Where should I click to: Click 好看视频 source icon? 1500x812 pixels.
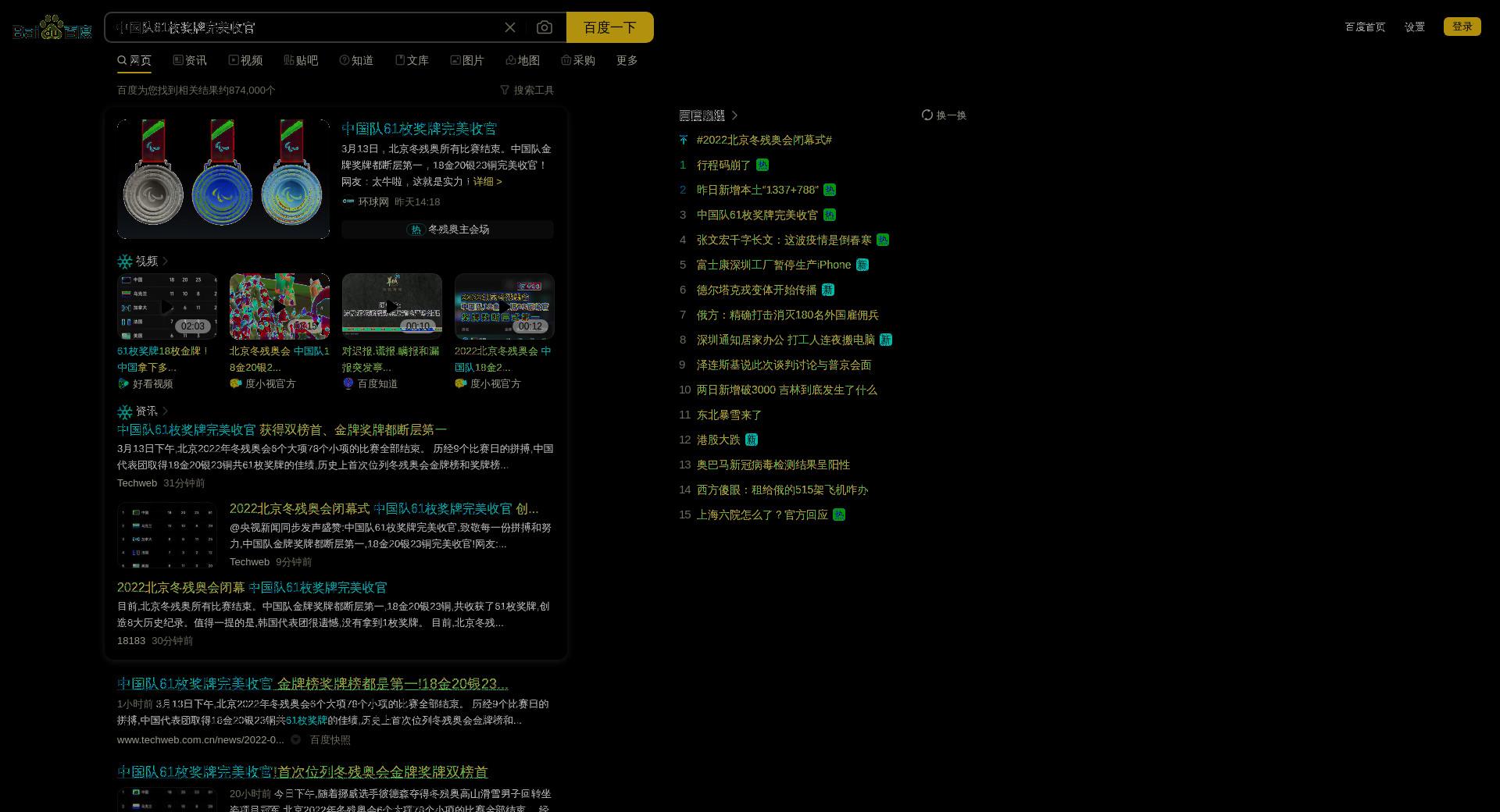click(x=123, y=383)
